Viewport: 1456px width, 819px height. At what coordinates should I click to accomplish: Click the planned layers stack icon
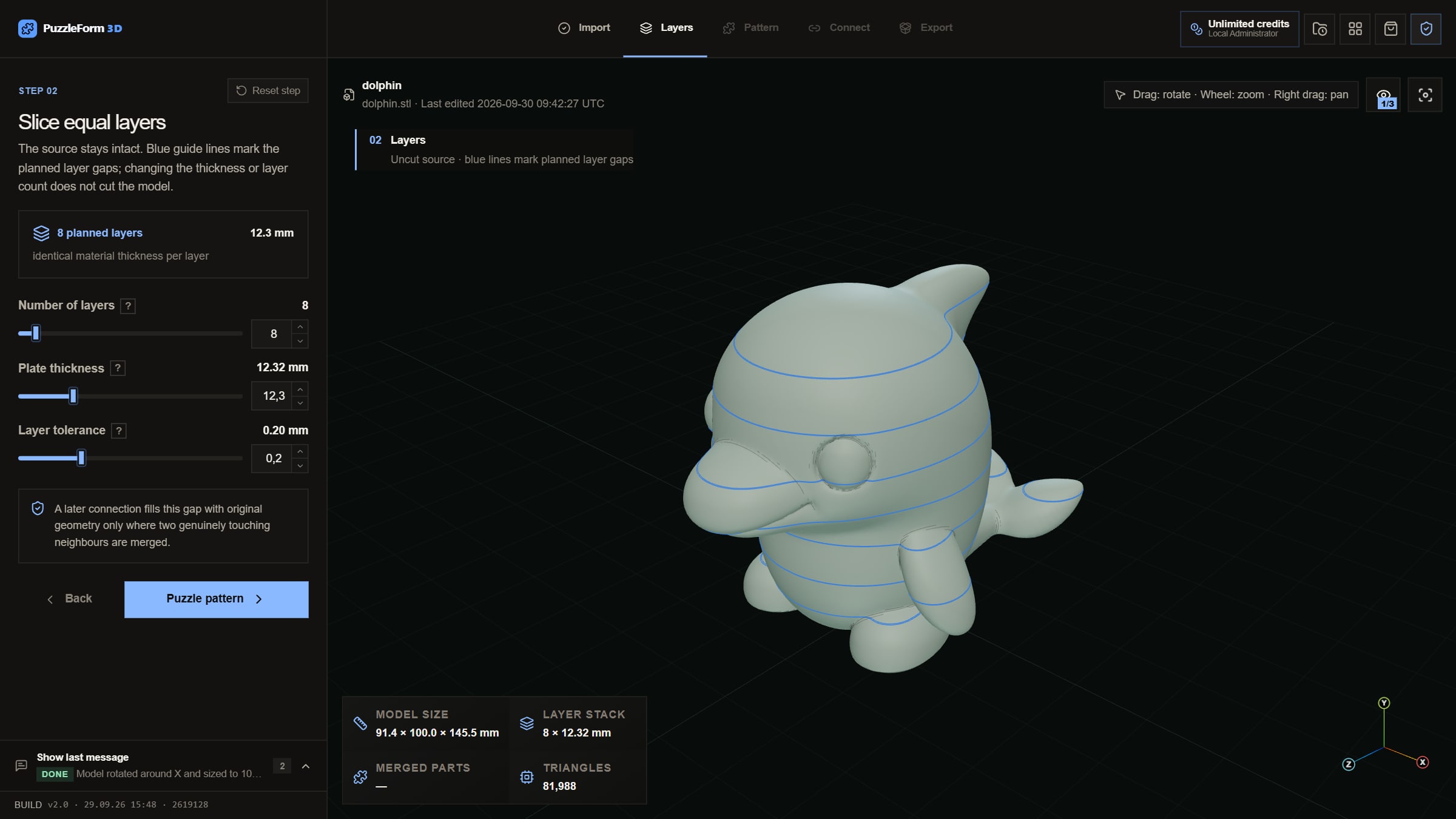click(41, 233)
